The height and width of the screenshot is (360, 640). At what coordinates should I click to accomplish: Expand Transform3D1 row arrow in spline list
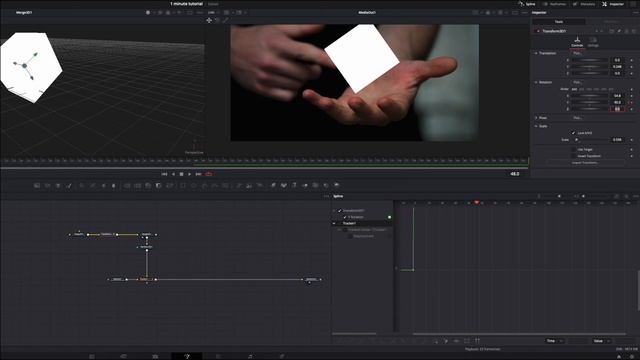[x=334, y=211]
